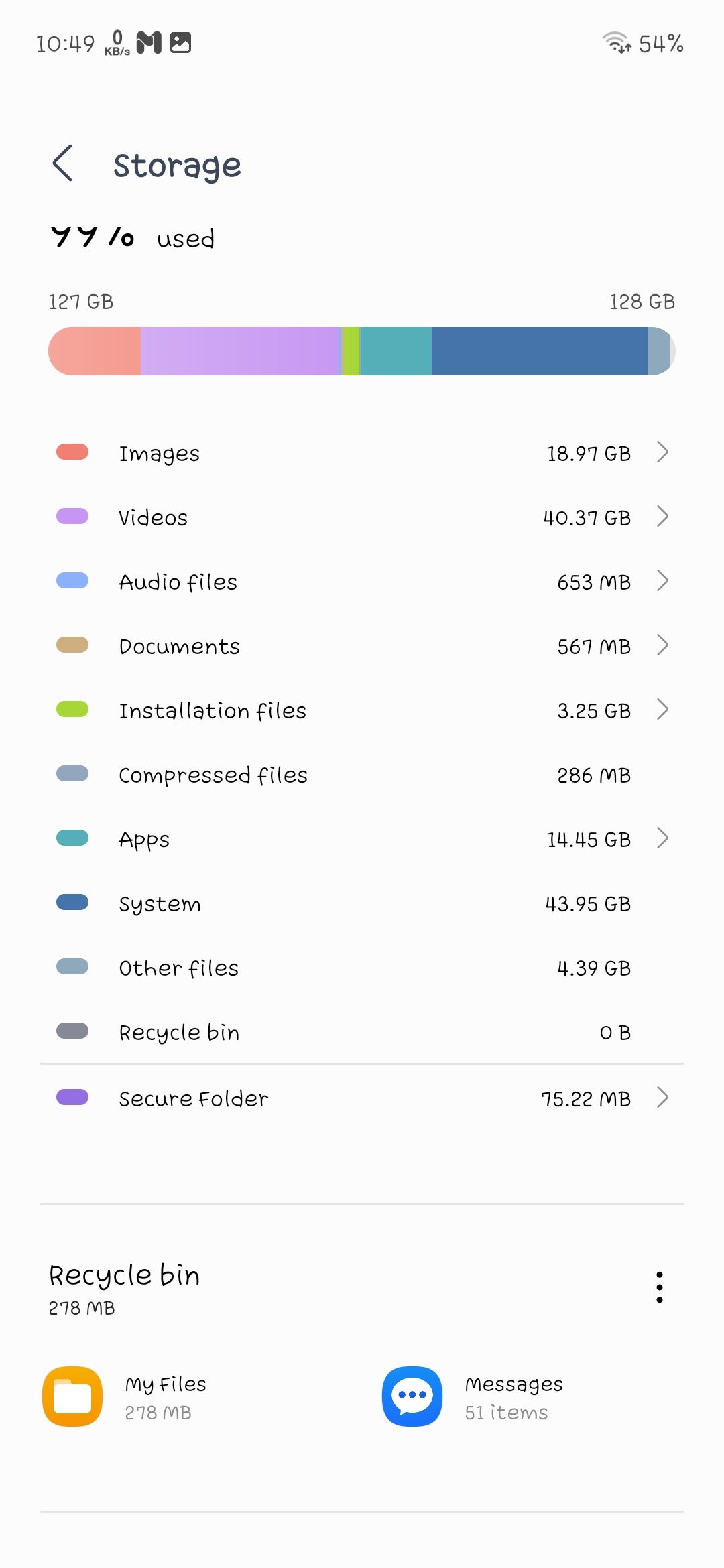Open the My Files folder icon

pyautogui.click(x=72, y=1396)
